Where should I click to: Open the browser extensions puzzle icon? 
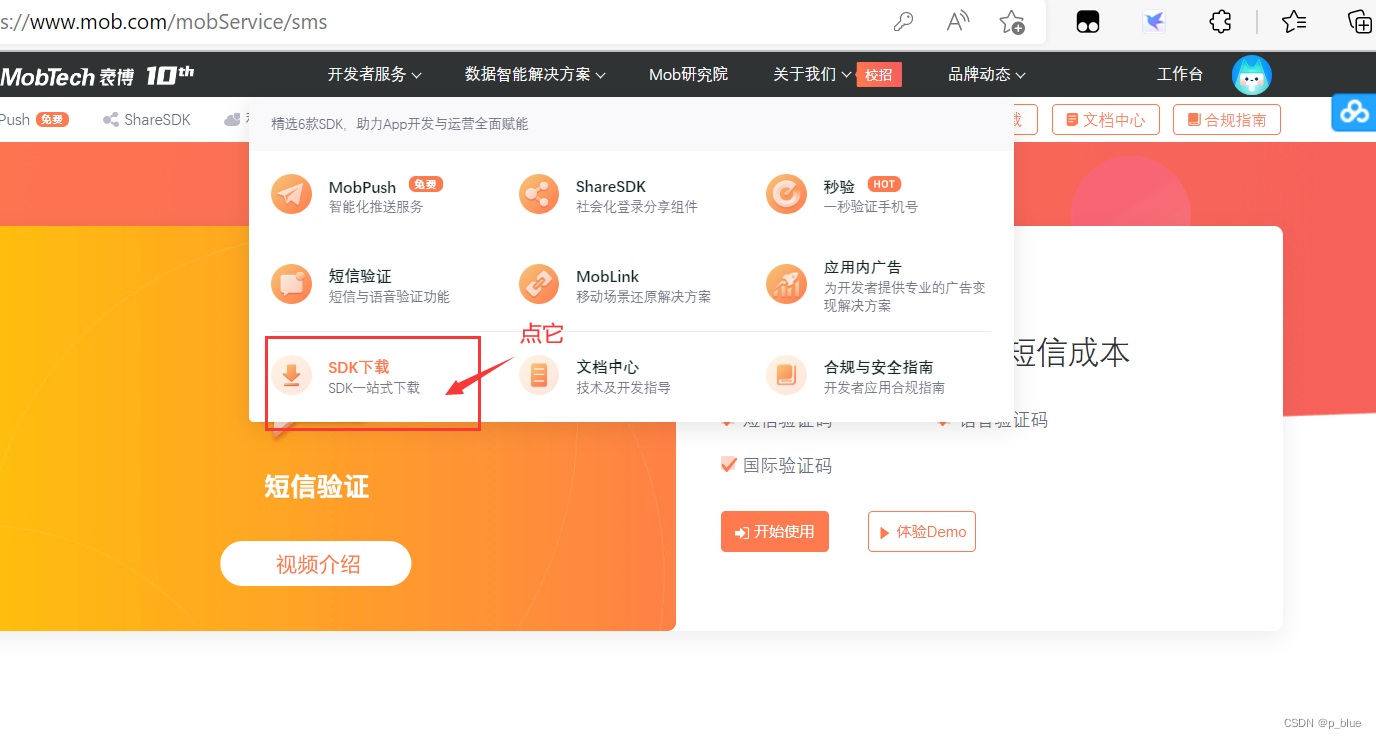pos(1220,22)
